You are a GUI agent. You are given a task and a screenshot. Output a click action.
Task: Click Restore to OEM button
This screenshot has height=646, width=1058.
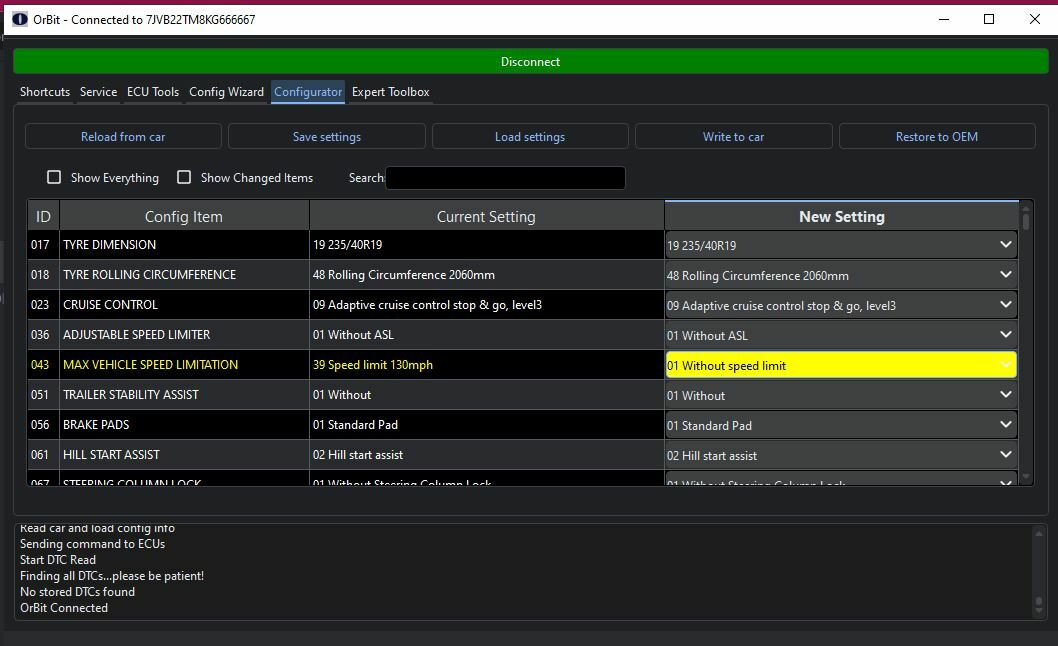tap(936, 137)
